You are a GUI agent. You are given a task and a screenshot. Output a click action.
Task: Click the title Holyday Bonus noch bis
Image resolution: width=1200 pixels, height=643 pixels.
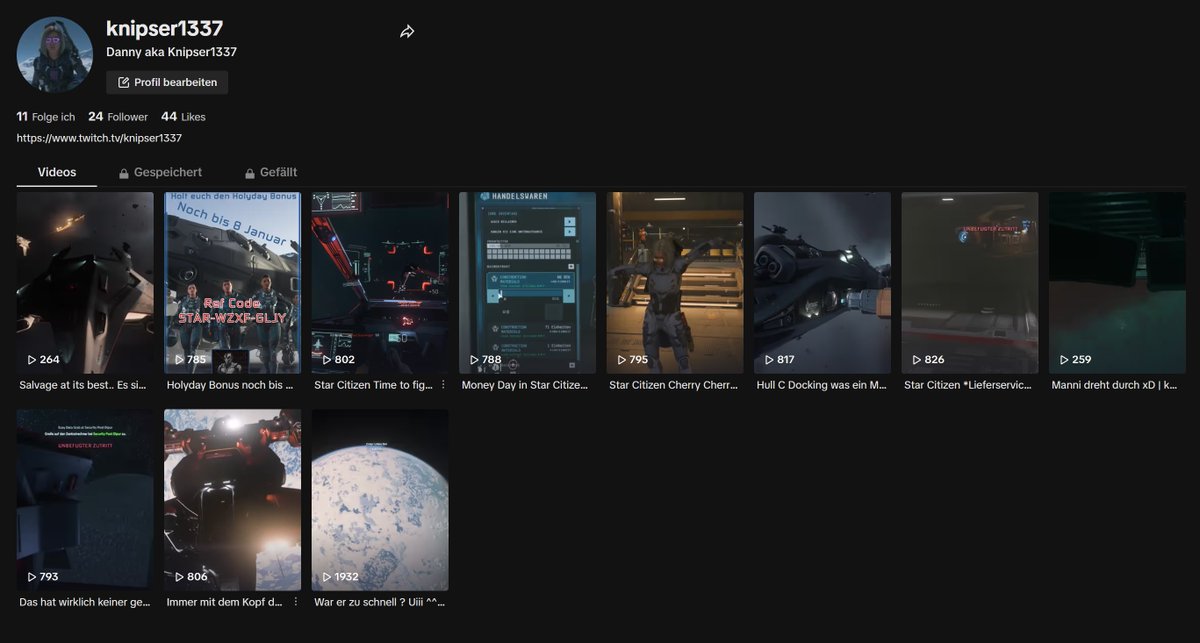(229, 385)
